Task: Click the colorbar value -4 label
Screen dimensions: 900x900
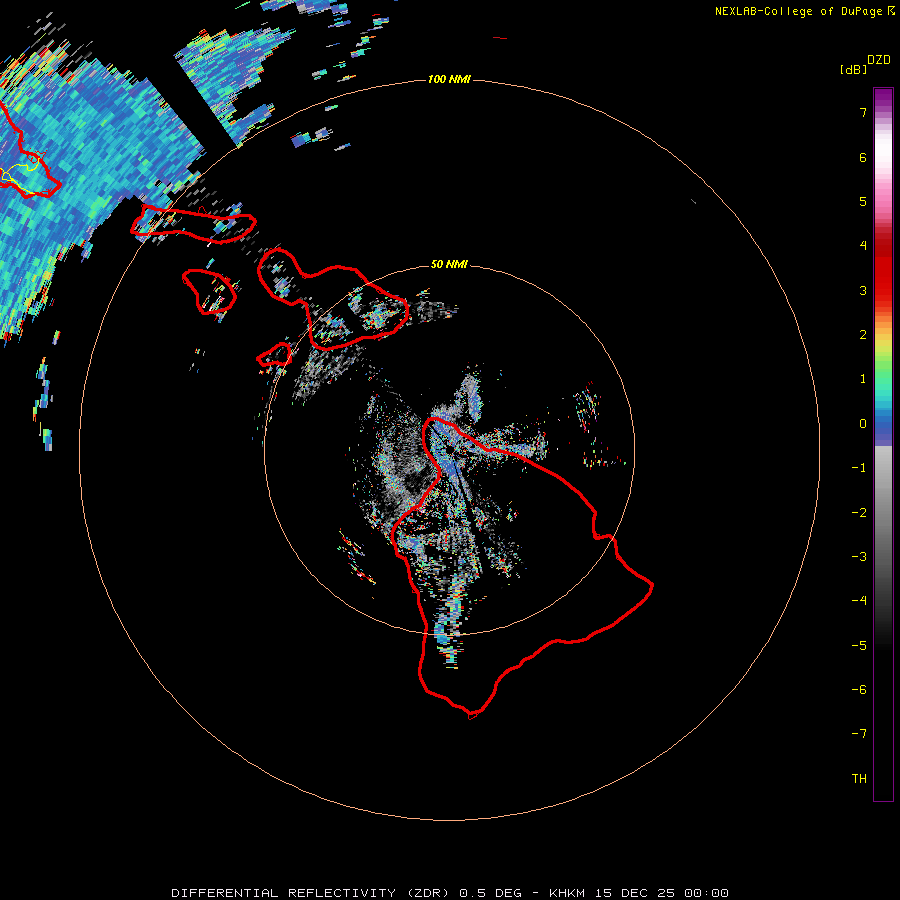Action: [859, 600]
